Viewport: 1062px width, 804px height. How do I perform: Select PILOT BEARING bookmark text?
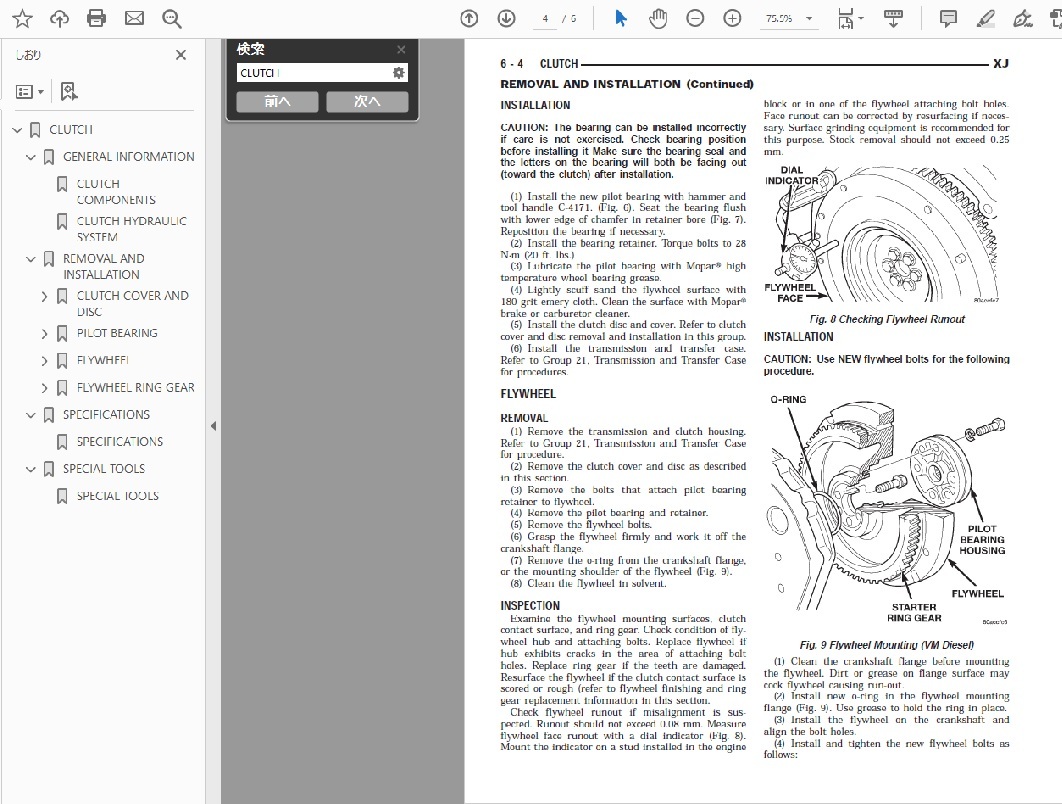click(x=117, y=333)
